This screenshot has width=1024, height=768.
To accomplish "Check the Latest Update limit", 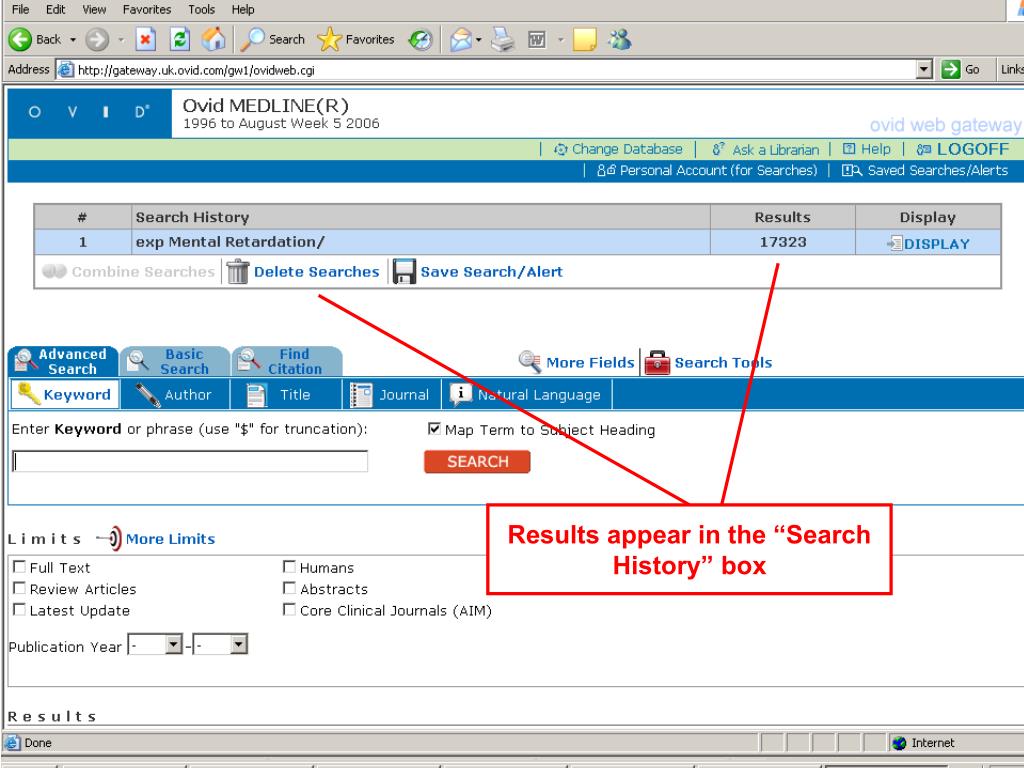I will 20,610.
